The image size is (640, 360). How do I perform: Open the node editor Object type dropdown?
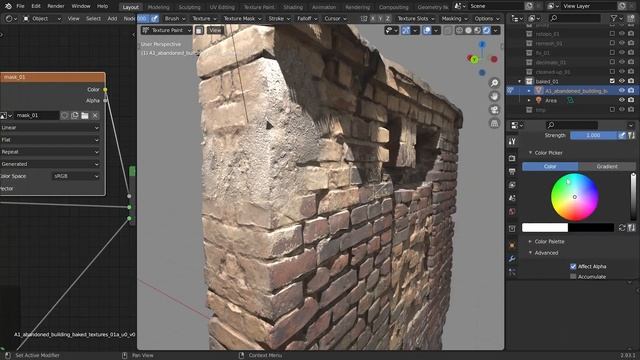[42, 18]
